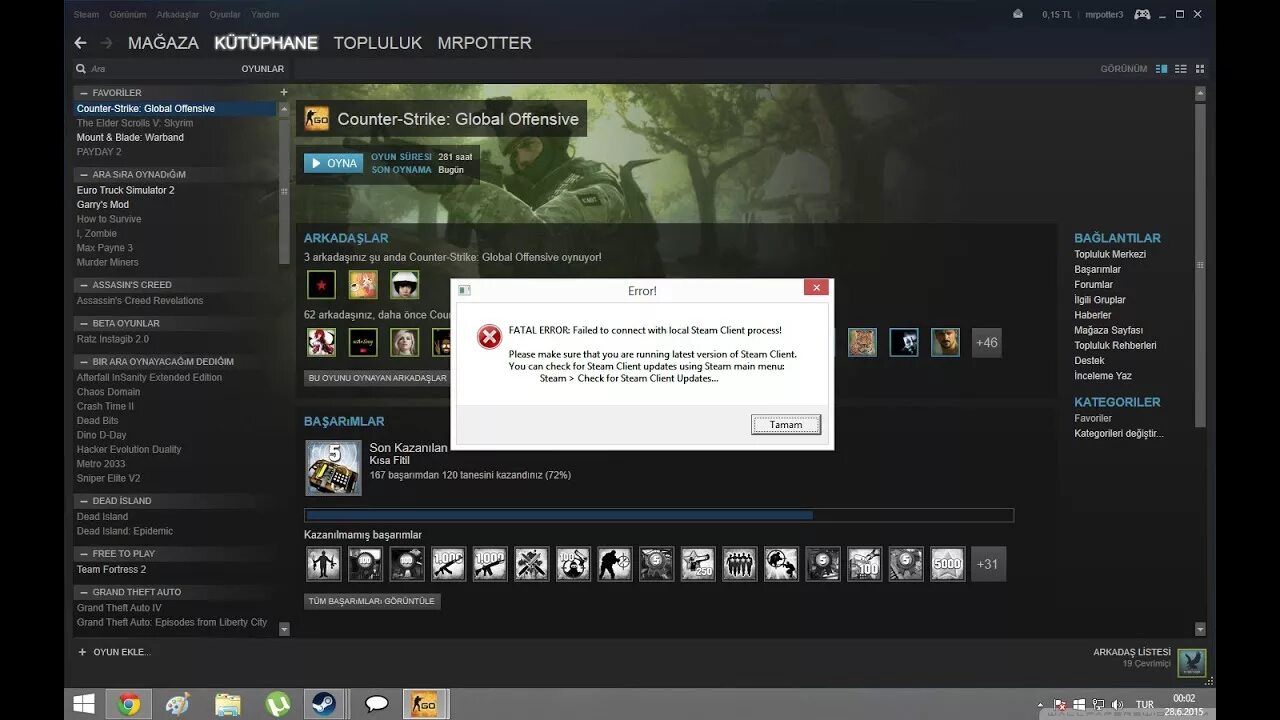Open the MRPOTTER profile tab
Image resolution: width=1280 pixels, height=720 pixels.
(484, 43)
